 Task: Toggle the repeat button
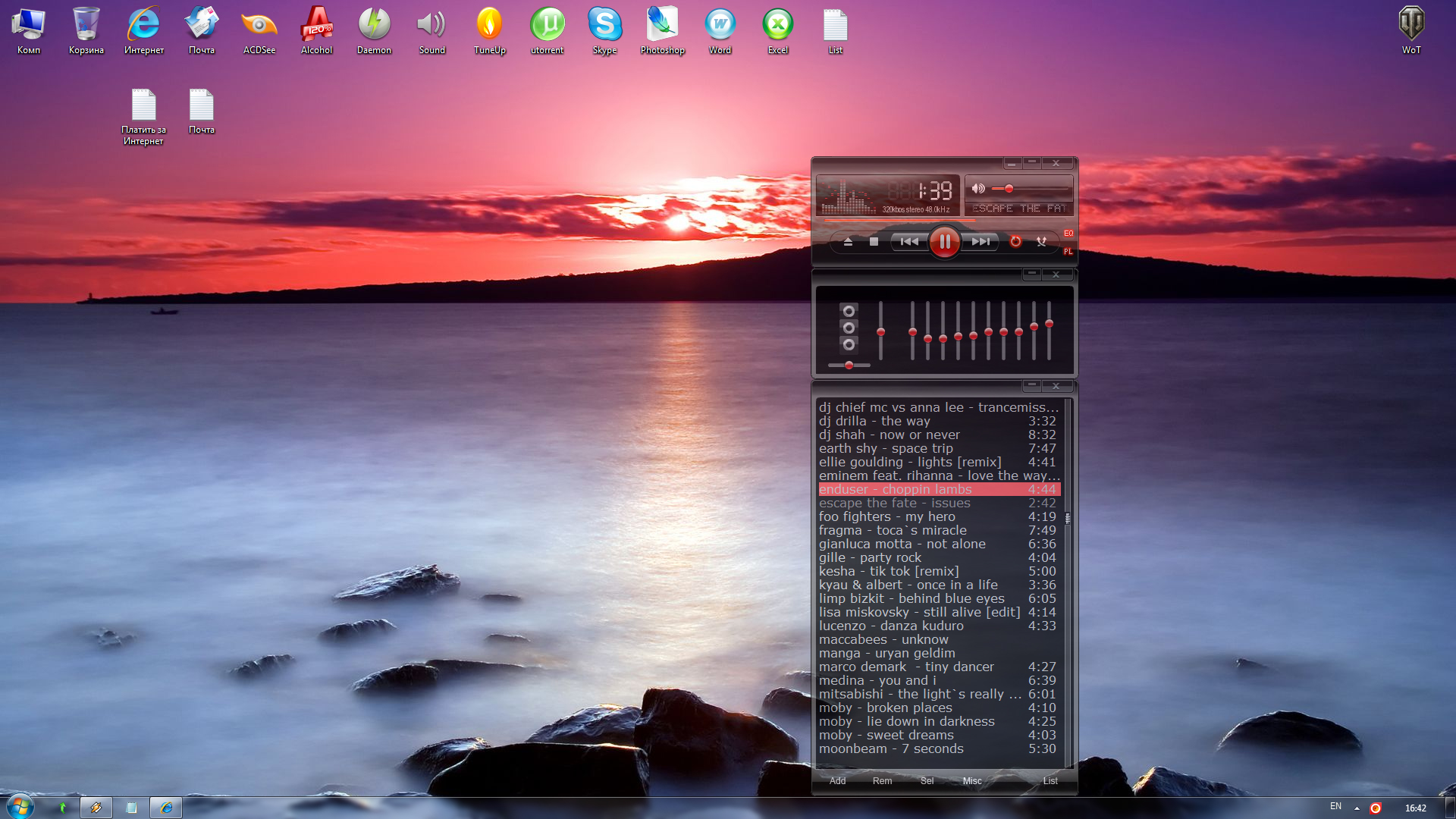click(x=1015, y=242)
